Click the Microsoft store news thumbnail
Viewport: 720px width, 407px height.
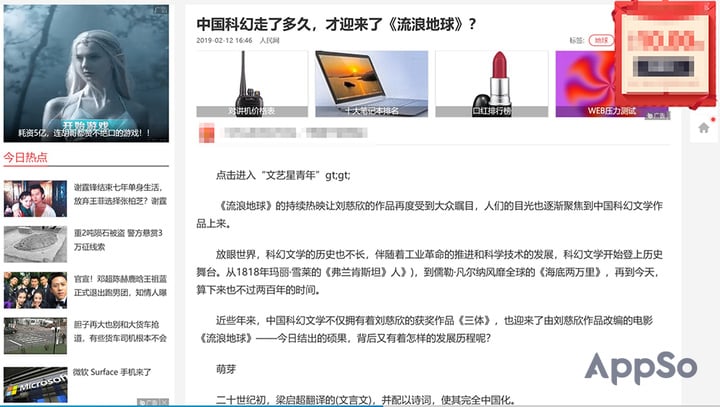(35, 385)
